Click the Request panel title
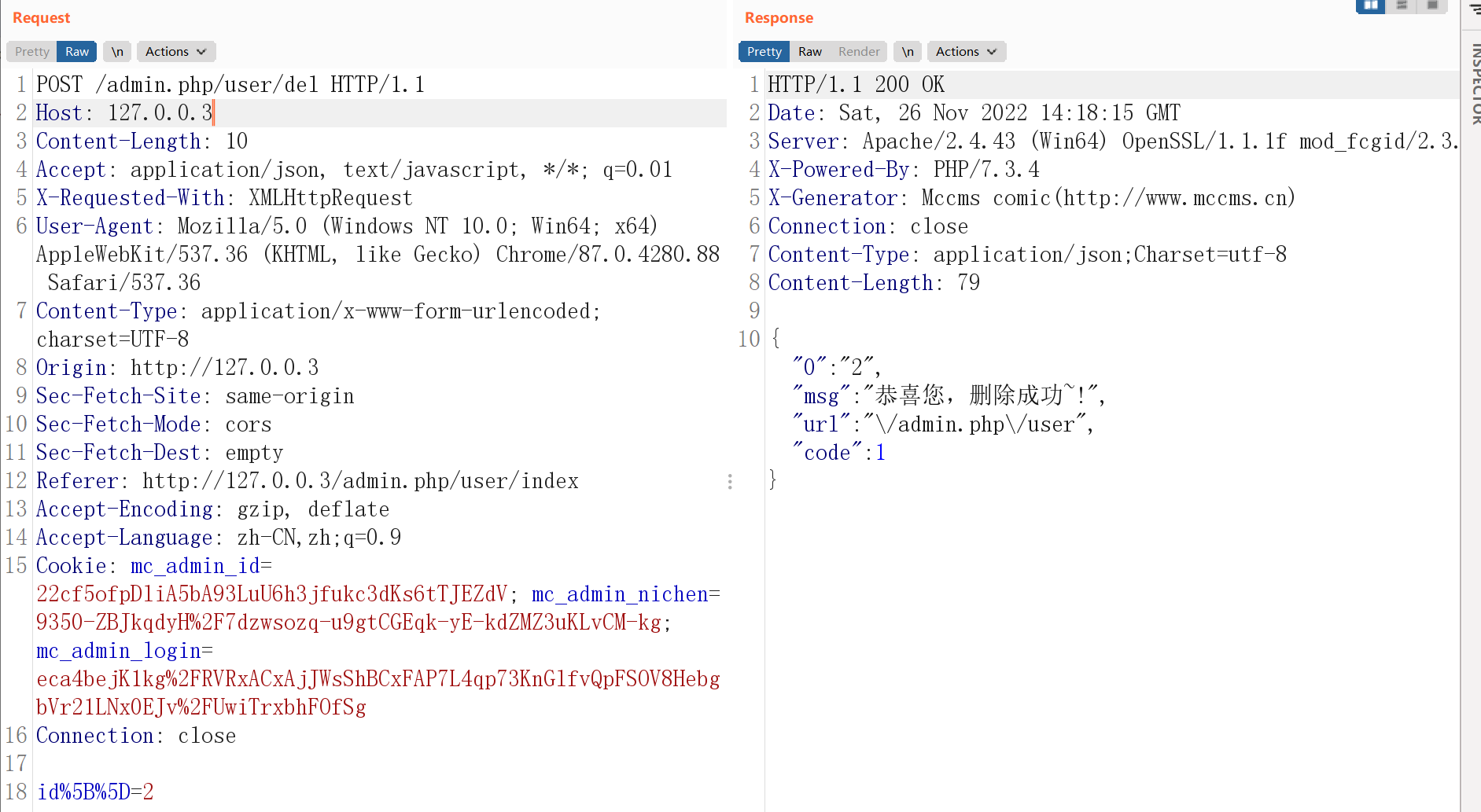This screenshot has width=1481, height=812. tap(41, 17)
